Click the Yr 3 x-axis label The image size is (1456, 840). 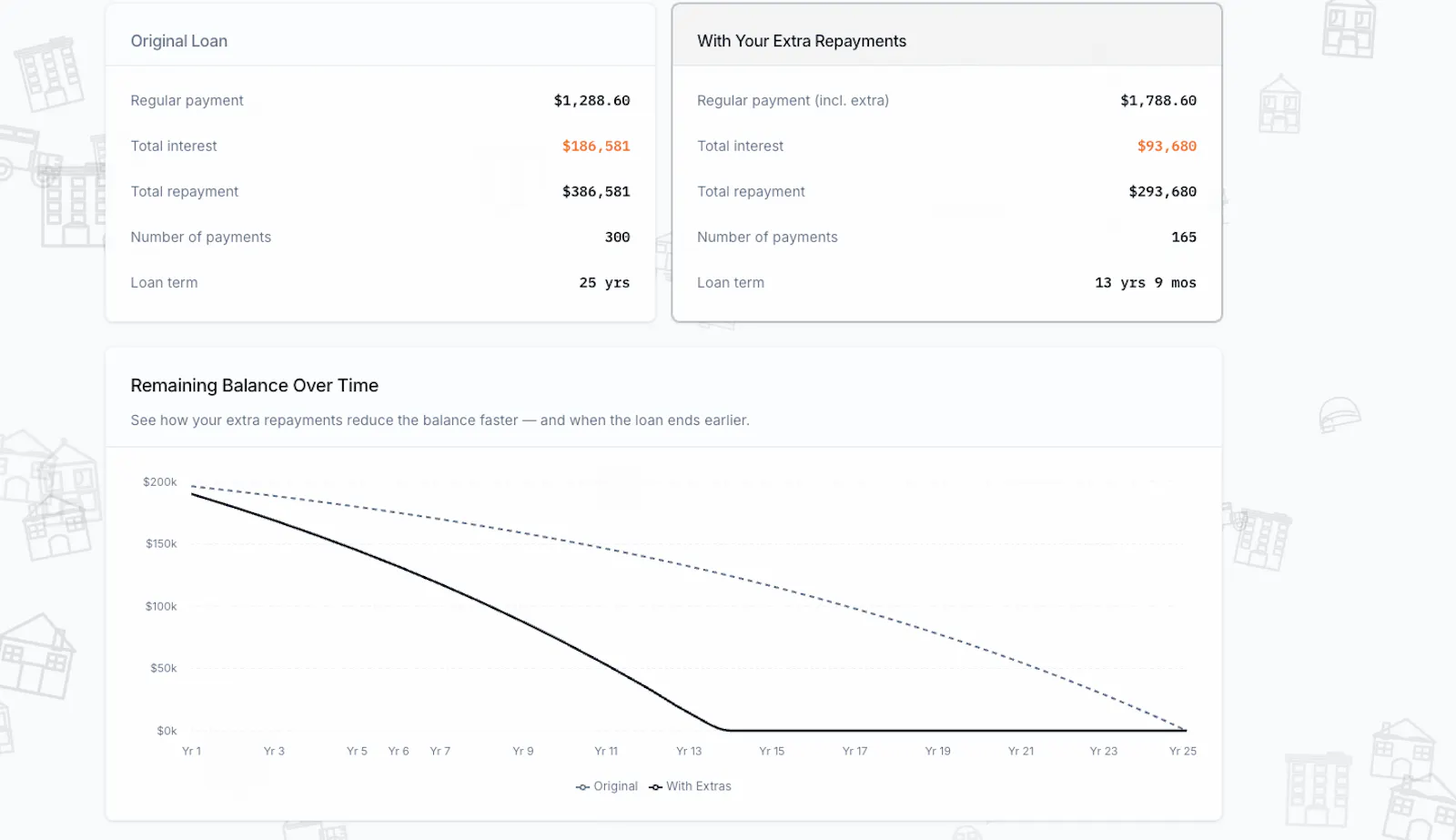pyautogui.click(x=274, y=751)
